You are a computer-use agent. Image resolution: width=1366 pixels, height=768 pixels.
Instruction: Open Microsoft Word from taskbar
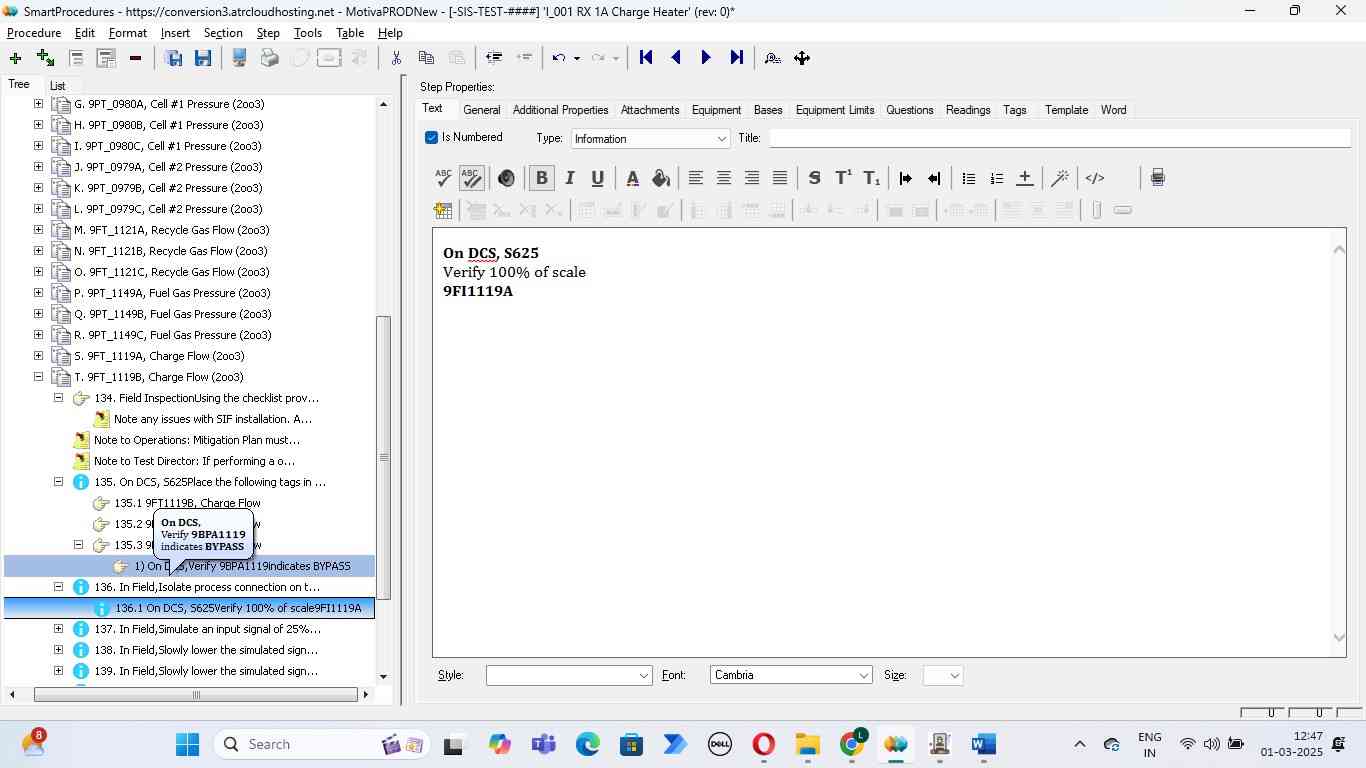click(983, 744)
